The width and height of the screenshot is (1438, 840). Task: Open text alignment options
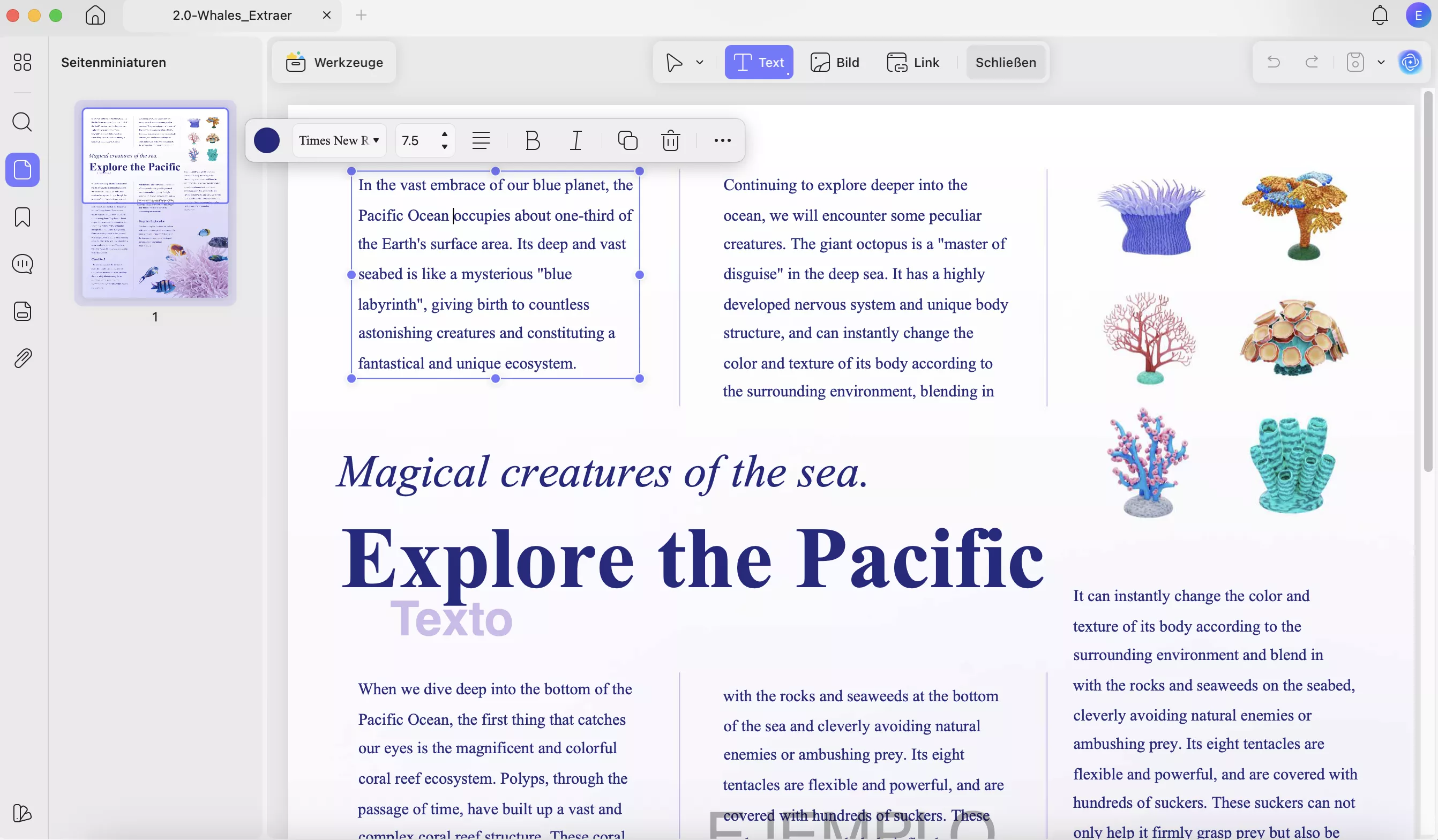[x=481, y=140]
